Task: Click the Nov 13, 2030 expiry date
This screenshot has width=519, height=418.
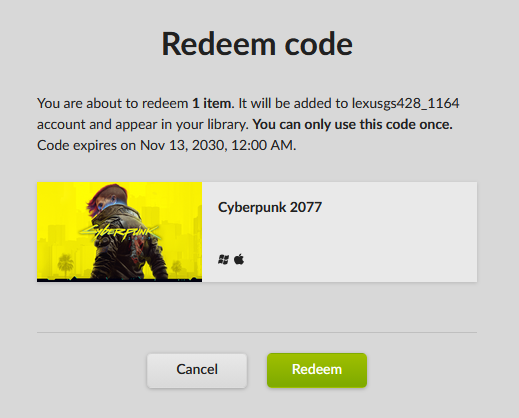Action: (x=183, y=146)
